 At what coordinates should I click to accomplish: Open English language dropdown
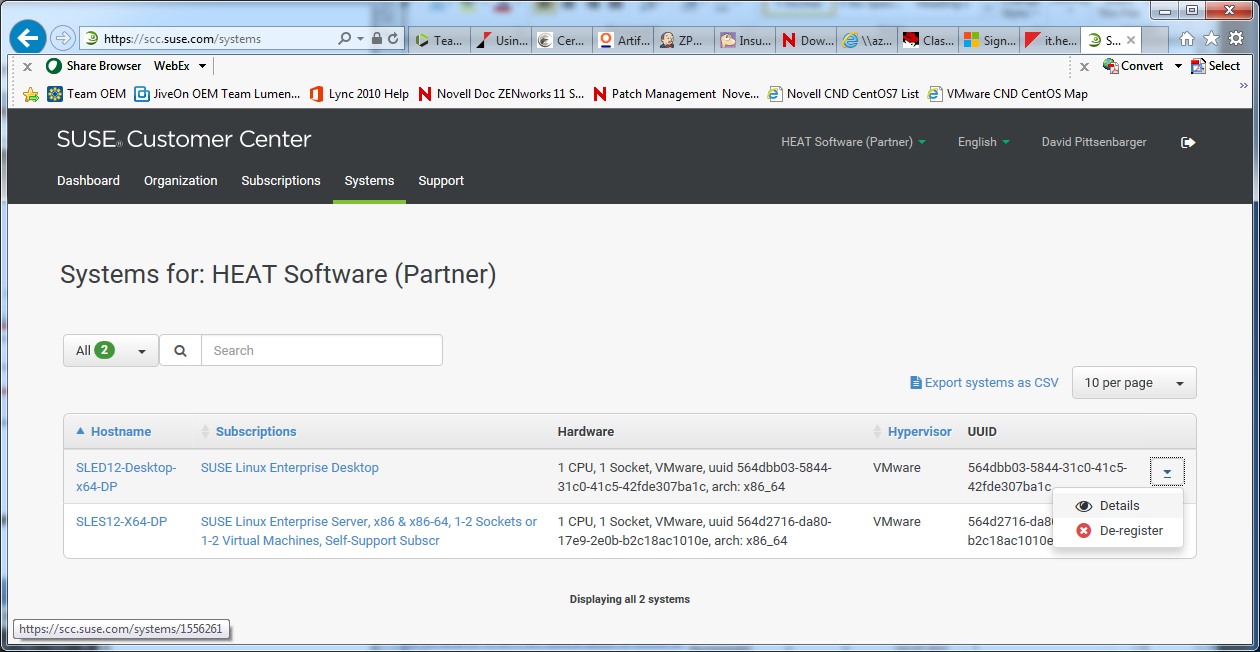[x=983, y=142]
